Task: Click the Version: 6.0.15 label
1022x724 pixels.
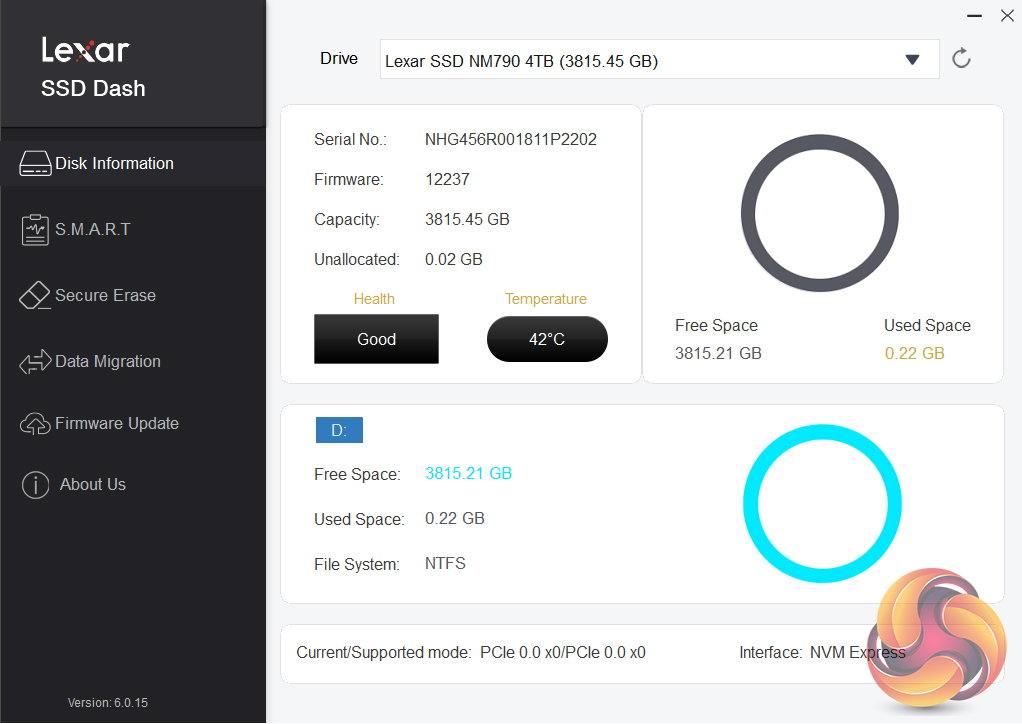Action: (x=108, y=702)
